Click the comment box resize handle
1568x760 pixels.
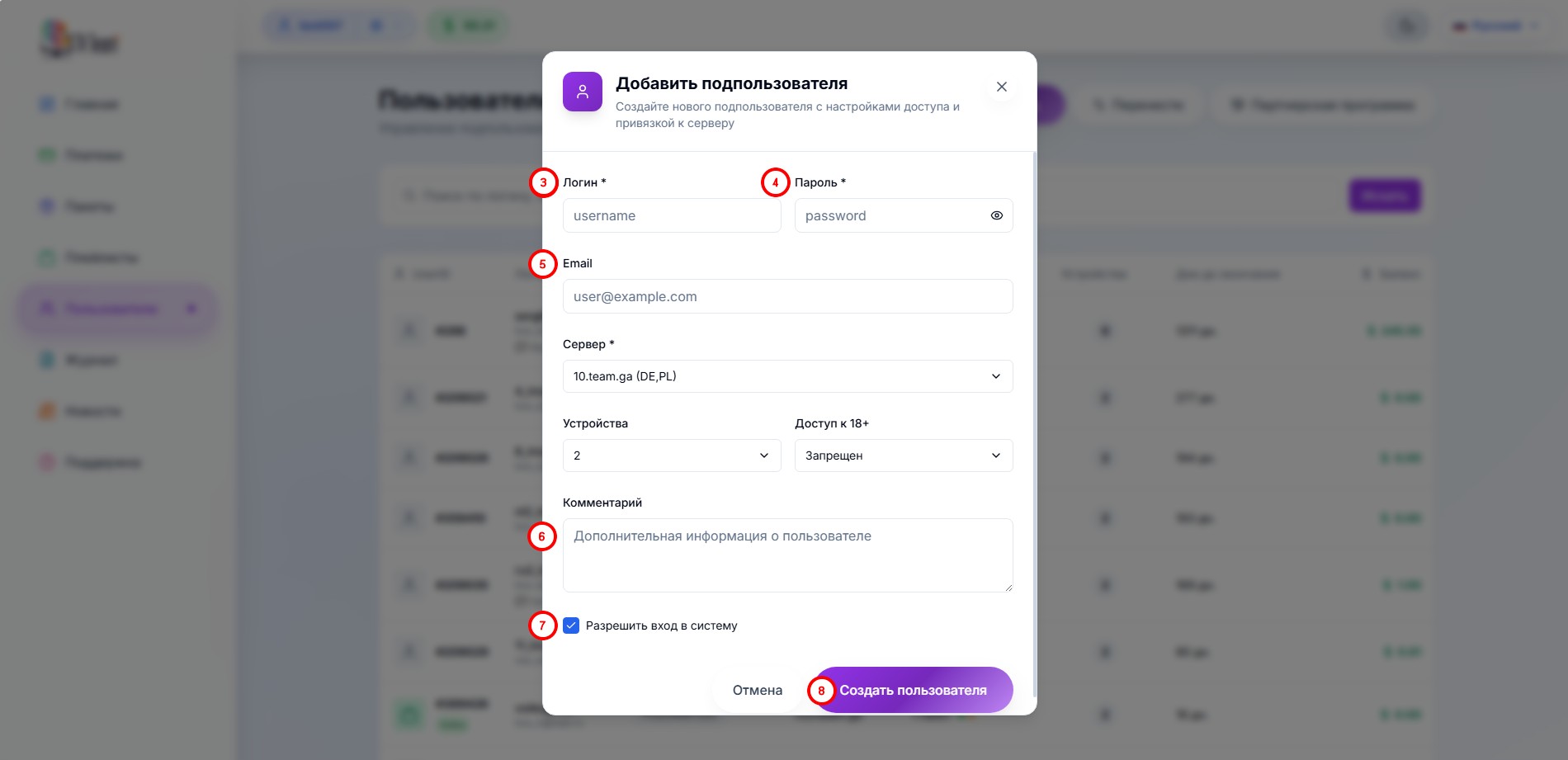click(1008, 587)
